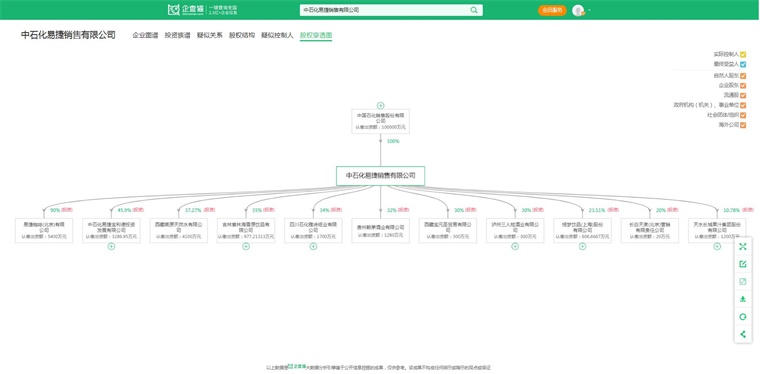Click the 23.51% percentage label

pos(597,210)
